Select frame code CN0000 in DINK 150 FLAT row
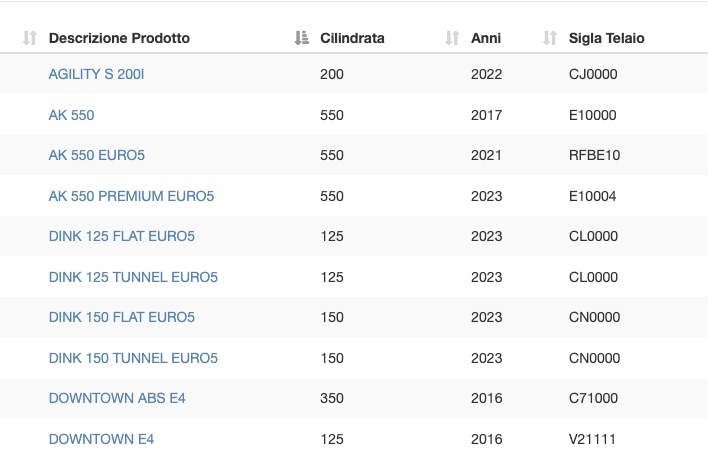708x465 pixels. pyautogui.click(x=594, y=317)
